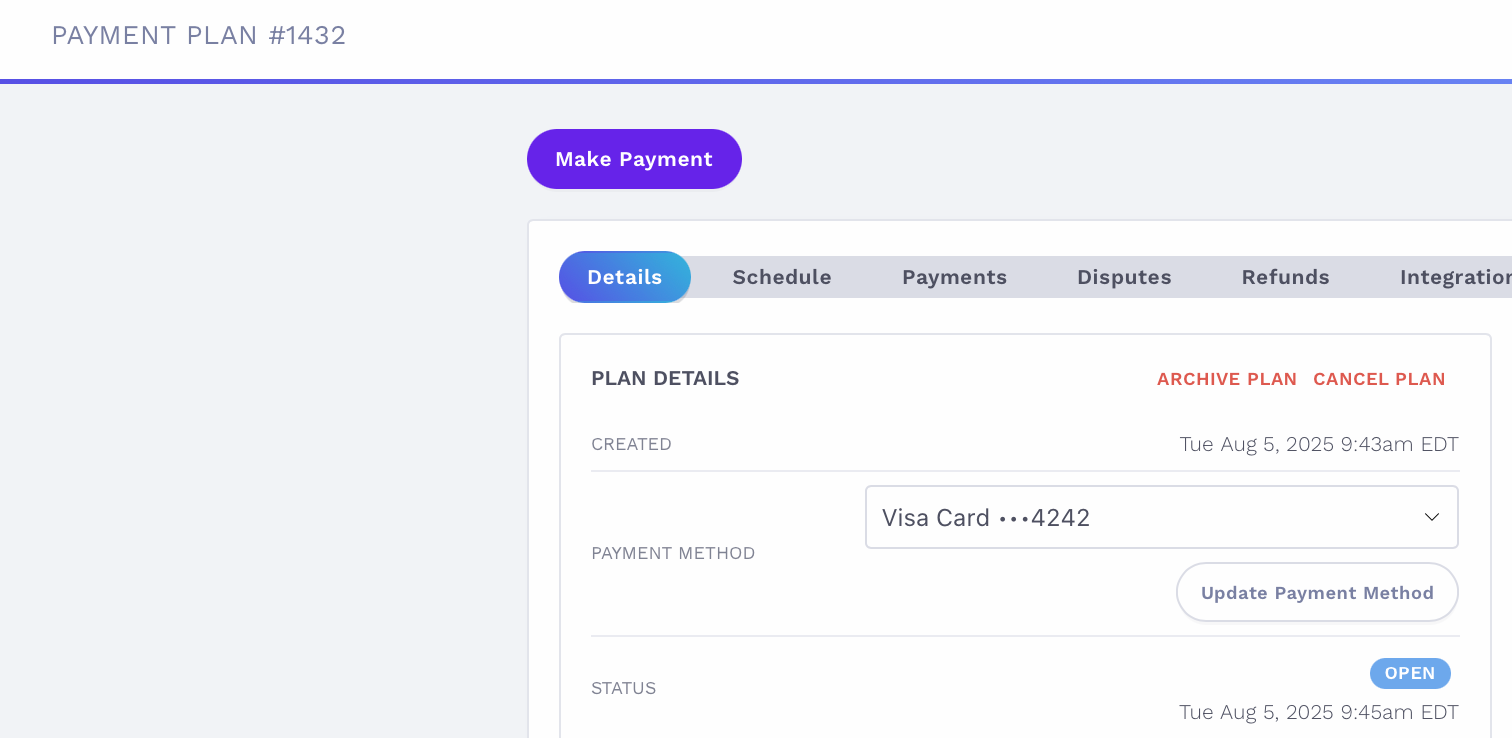Screen dimensions: 1512x738
Task: Click the Make Payment button
Action: tap(634, 159)
